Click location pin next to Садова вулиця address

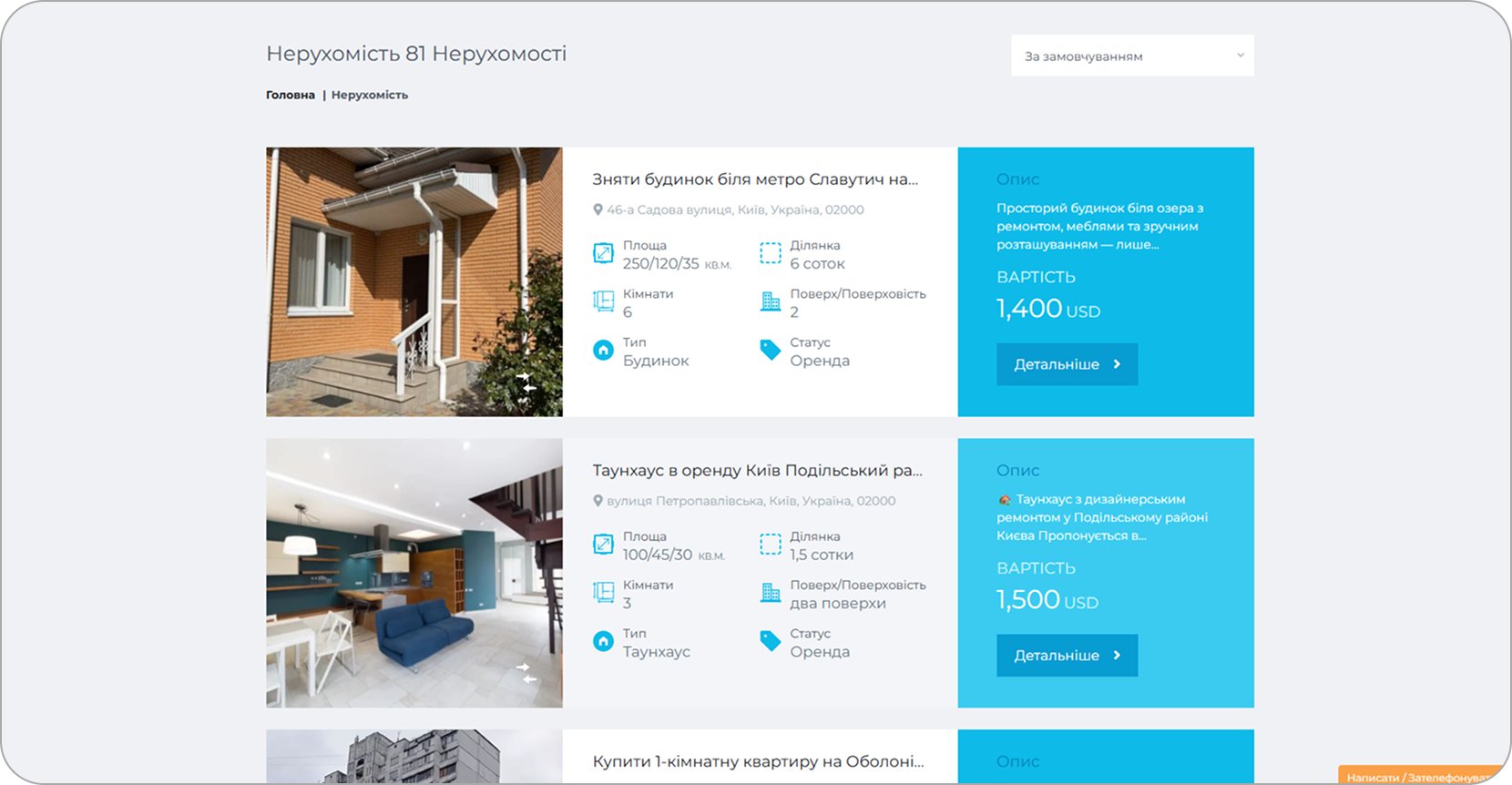click(x=598, y=209)
